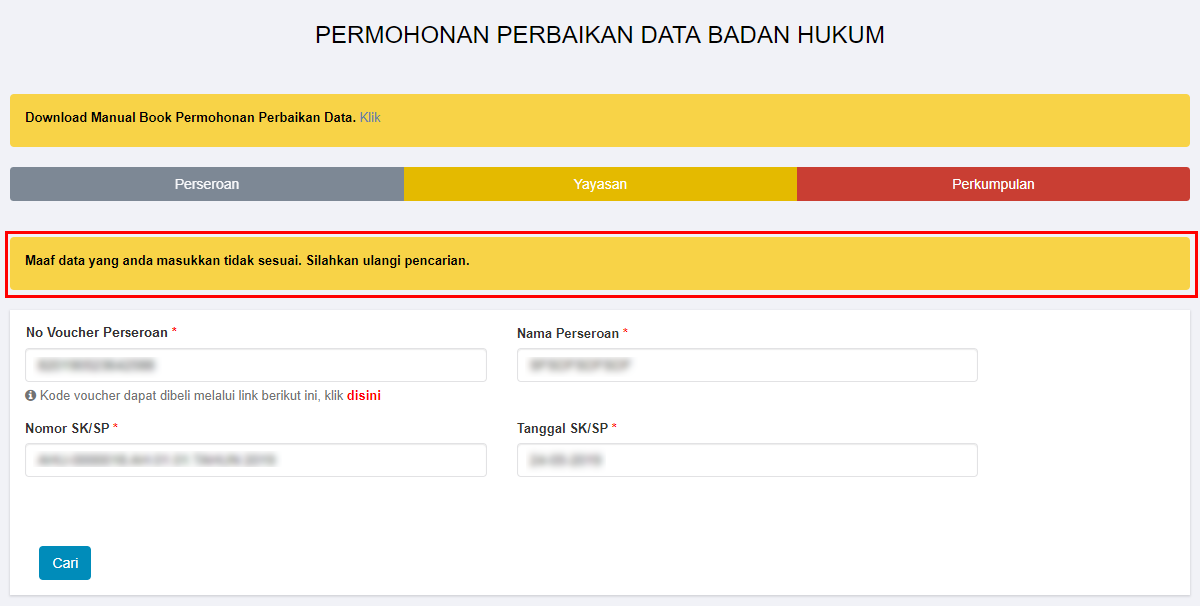Click the Nomor SK/SP label
The height and width of the screenshot is (606, 1200).
pos(67,428)
